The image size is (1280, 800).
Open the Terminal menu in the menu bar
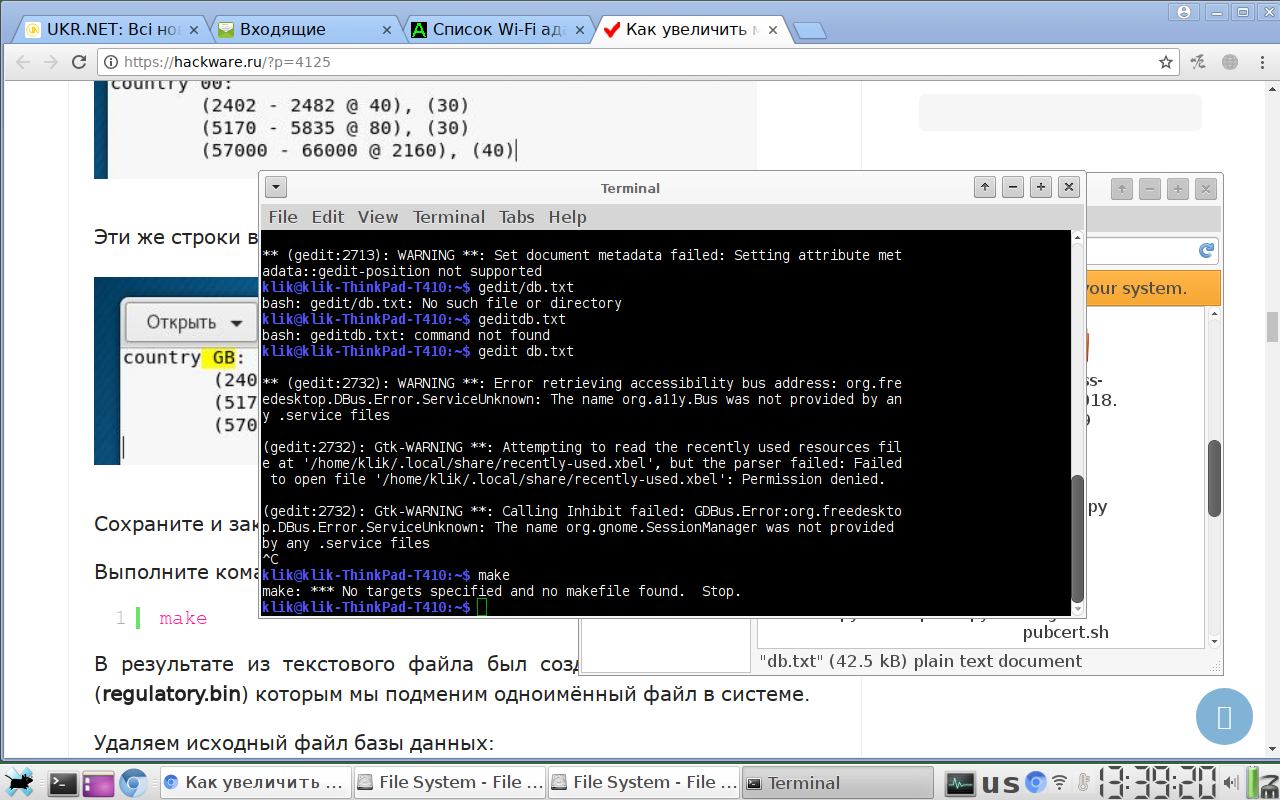[x=448, y=217]
